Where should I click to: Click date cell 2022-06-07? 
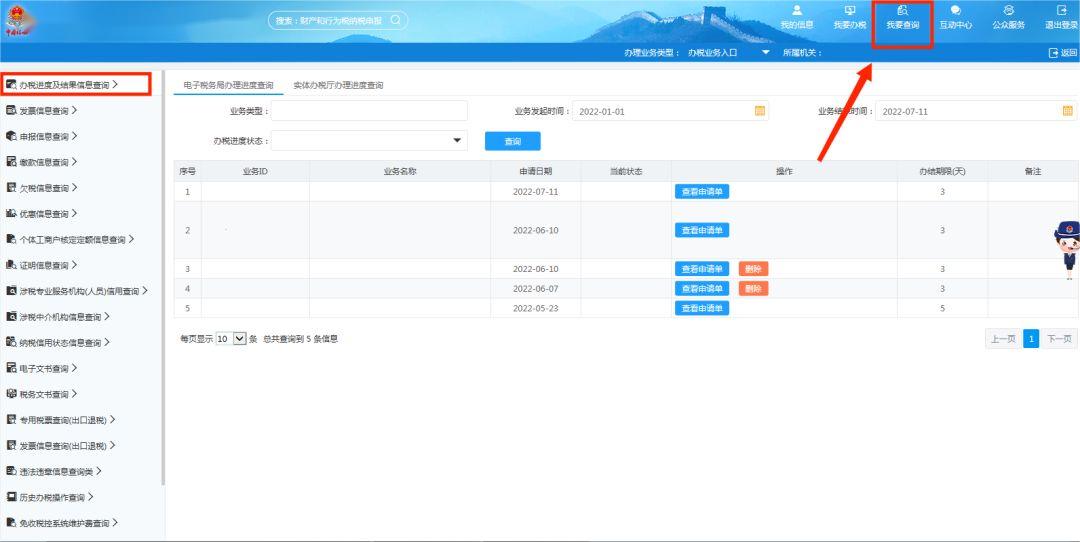pos(535,289)
